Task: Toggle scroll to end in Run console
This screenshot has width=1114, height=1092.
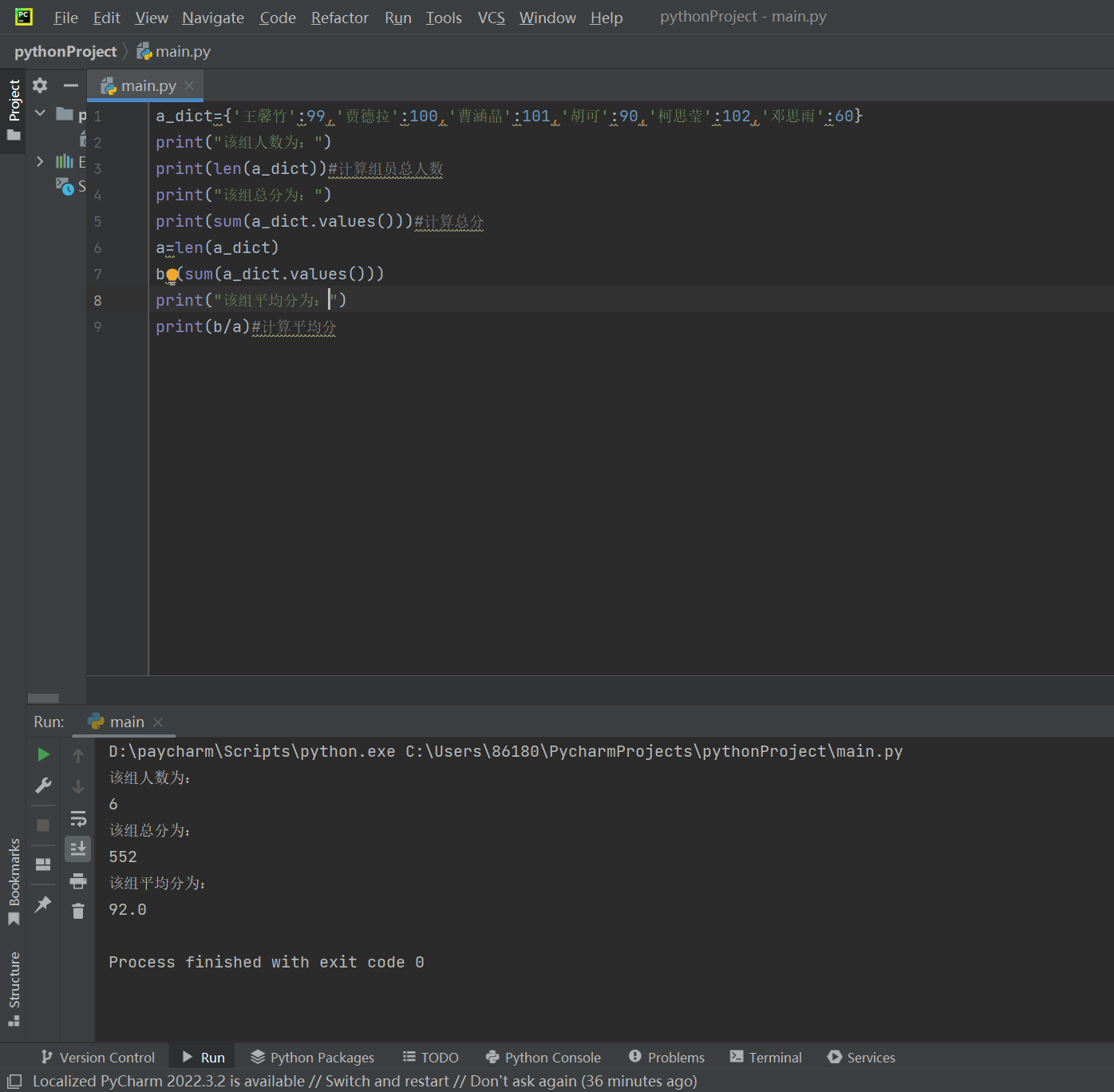Action: pyautogui.click(x=78, y=849)
